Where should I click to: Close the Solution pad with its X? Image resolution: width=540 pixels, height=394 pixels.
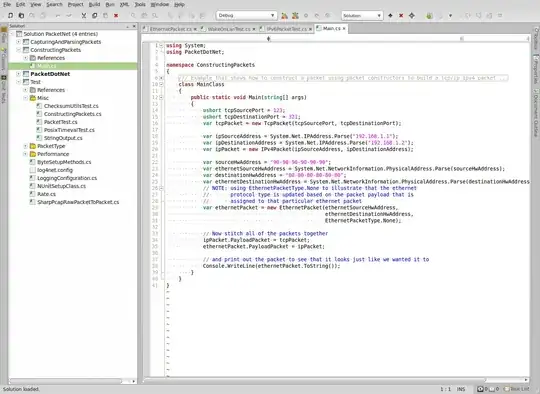click(134, 26)
